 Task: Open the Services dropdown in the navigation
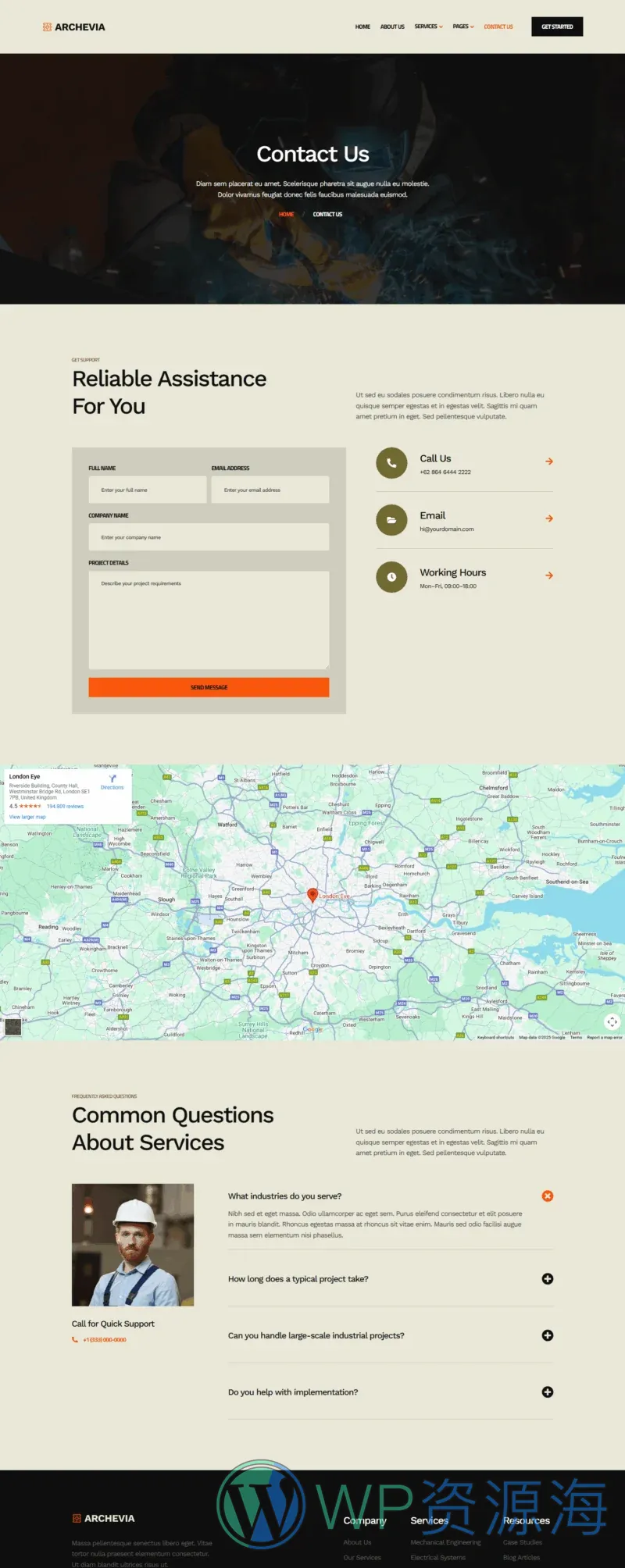[x=428, y=27]
